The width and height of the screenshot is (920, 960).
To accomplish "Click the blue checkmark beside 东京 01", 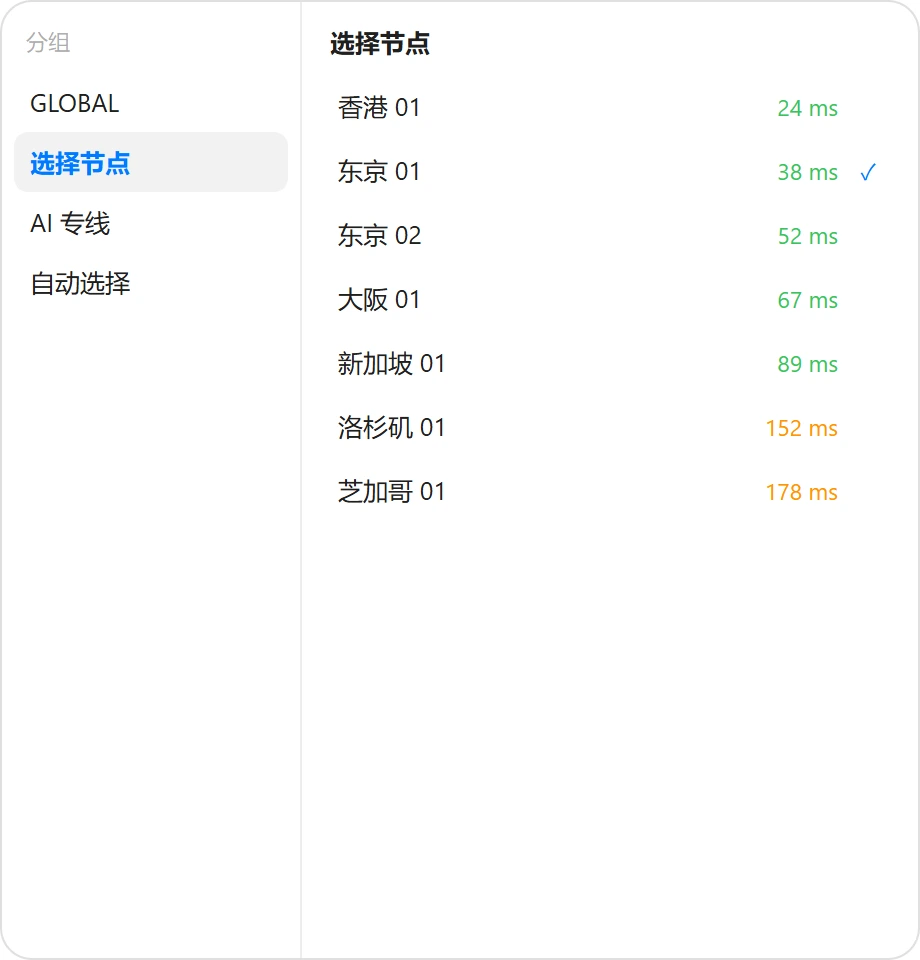I will click(868, 172).
